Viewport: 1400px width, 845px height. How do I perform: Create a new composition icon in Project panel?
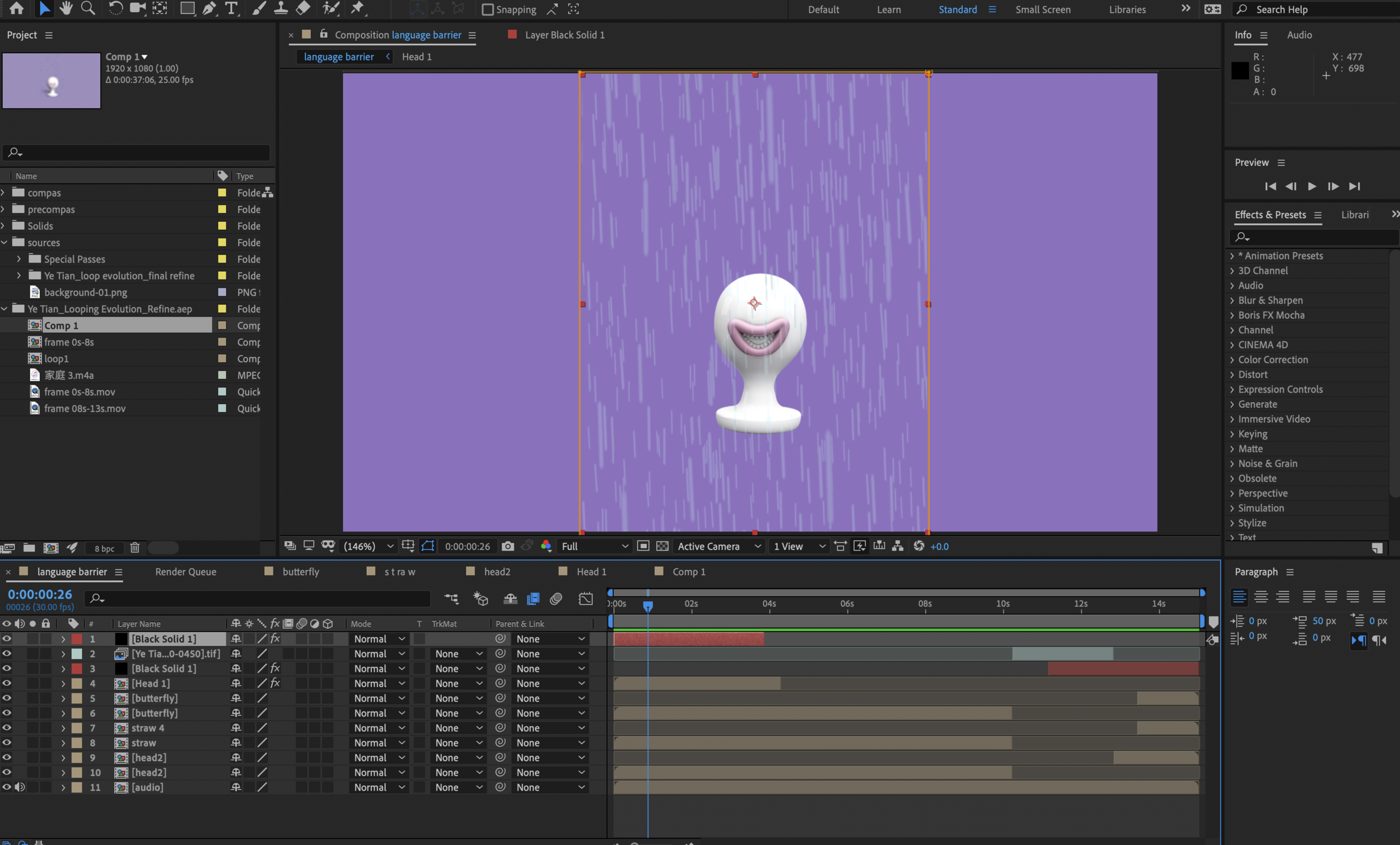click(51, 548)
